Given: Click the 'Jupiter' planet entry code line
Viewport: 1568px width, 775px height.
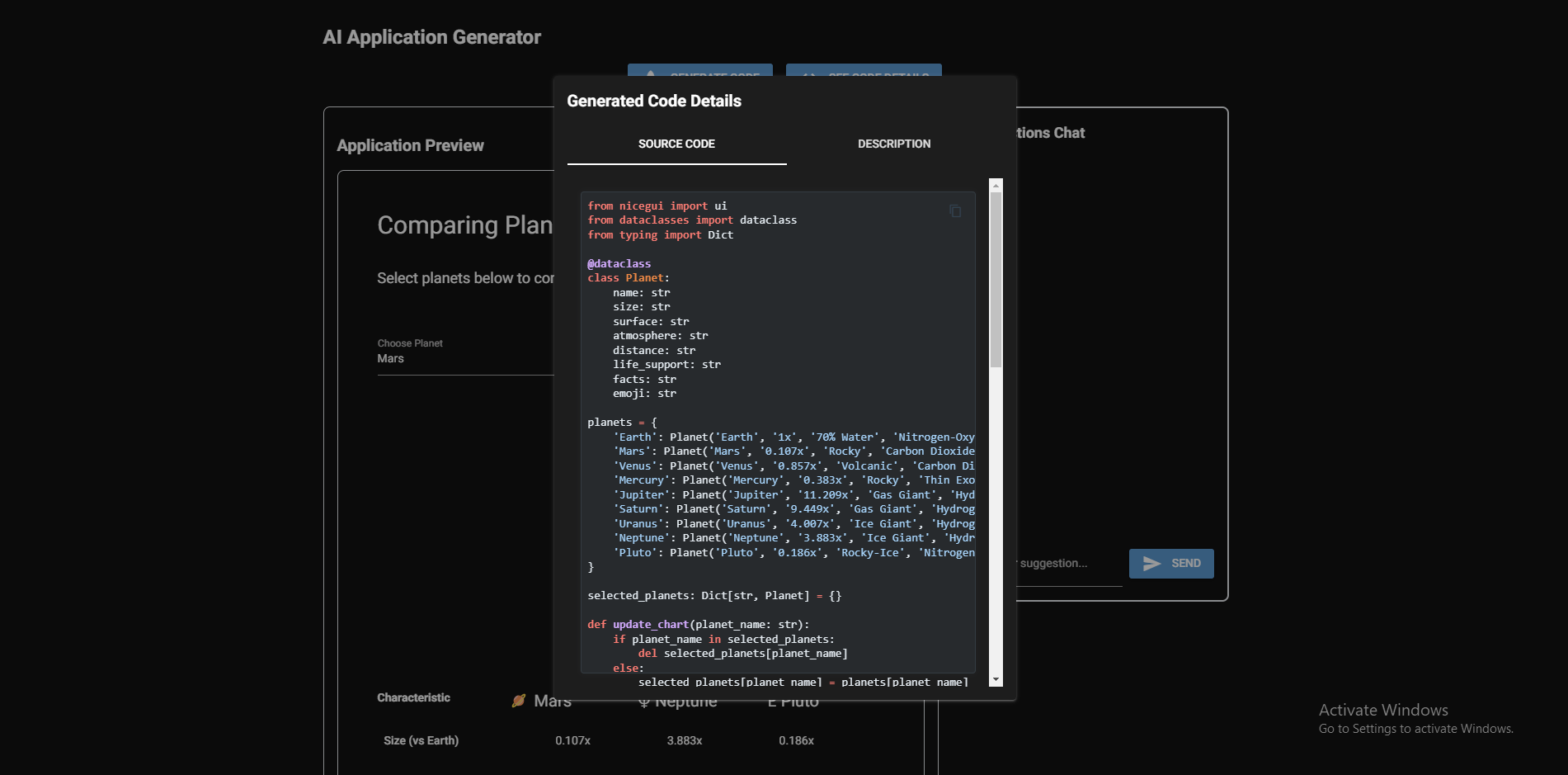Looking at the screenshot, I should pos(793,495).
